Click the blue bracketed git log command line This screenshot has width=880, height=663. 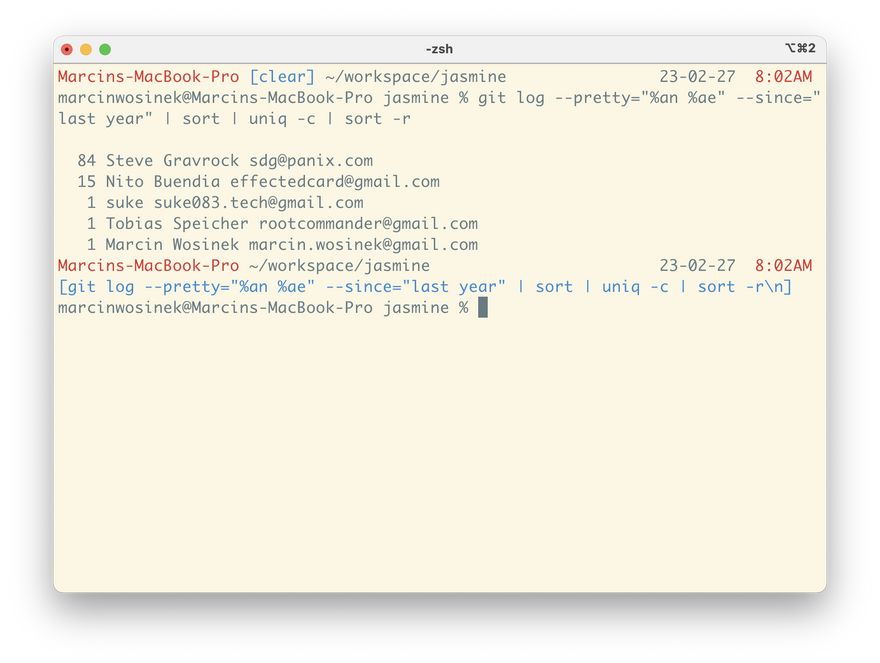[425, 287]
